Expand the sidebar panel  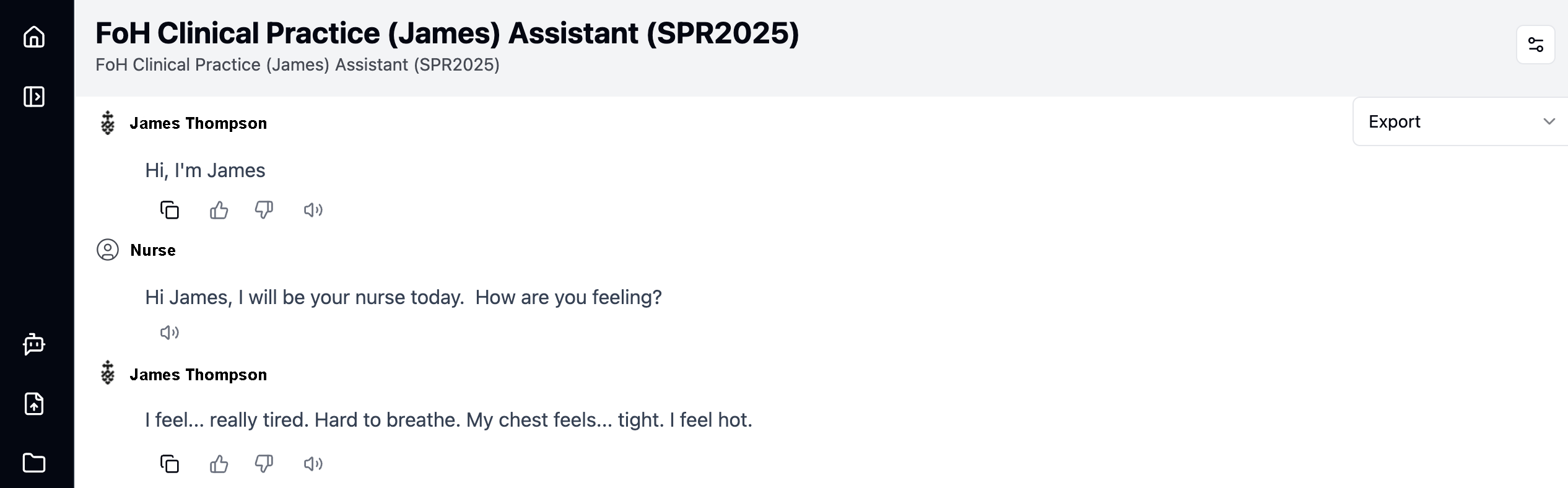pos(34,97)
